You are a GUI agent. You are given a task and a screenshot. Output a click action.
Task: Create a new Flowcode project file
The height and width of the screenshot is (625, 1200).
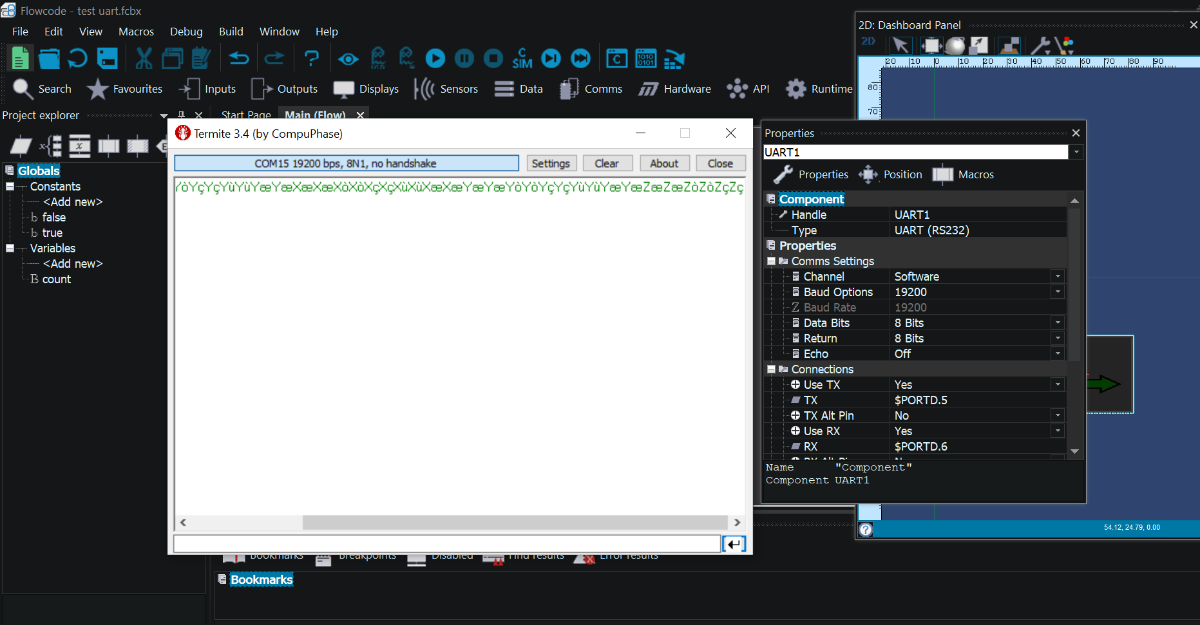(20, 58)
